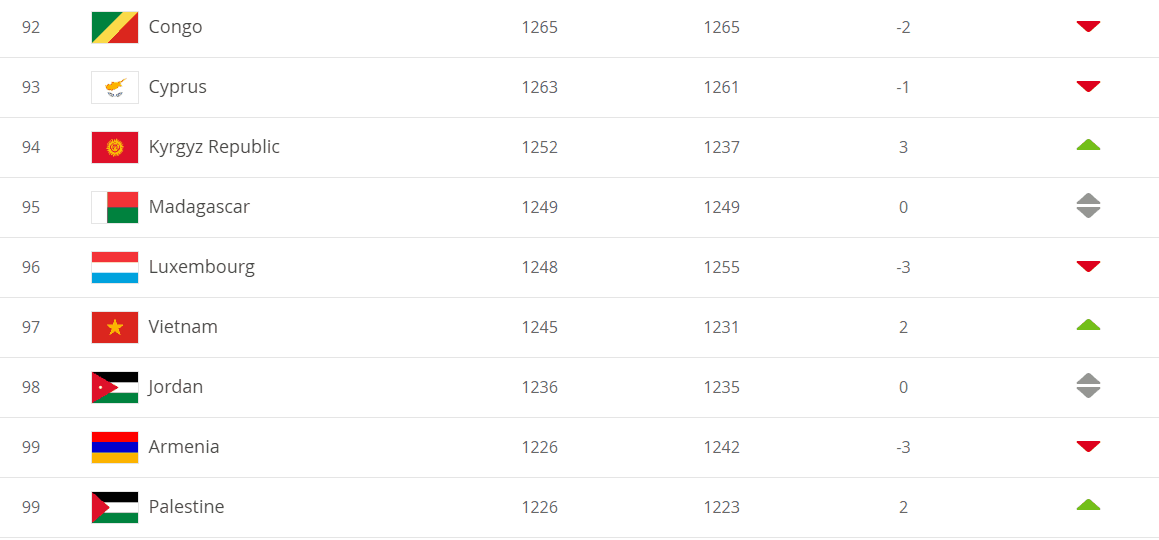Click the Jordan flag icon
The width and height of the screenshot is (1159, 540).
point(115,387)
